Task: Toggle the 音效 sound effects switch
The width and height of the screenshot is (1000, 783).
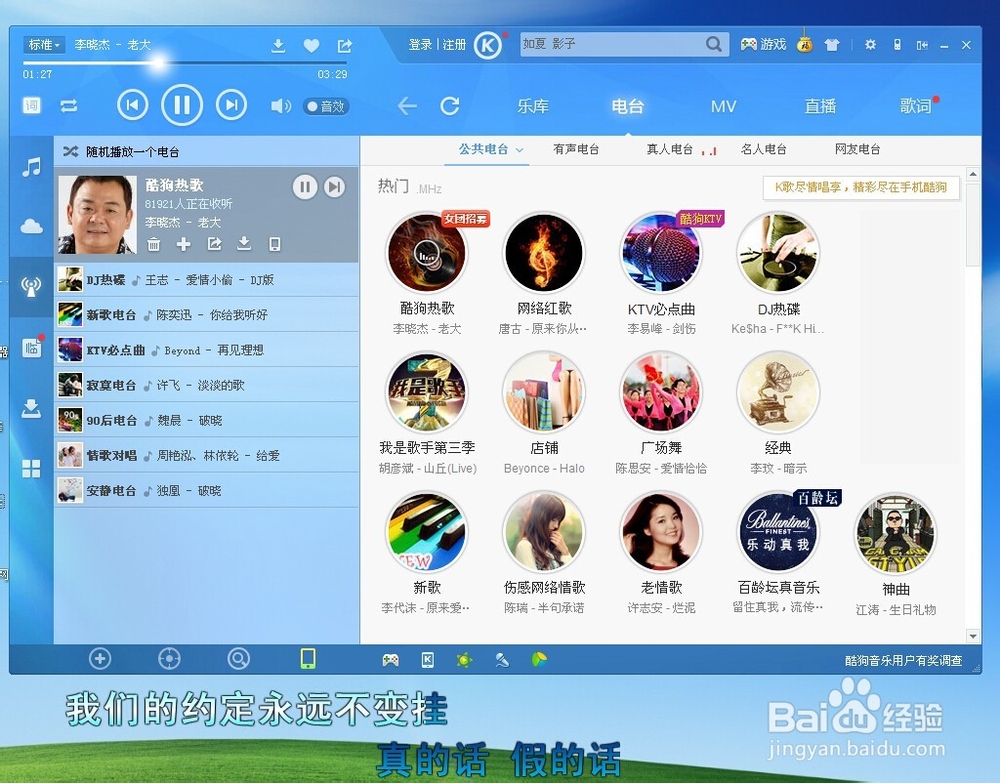Action: point(327,106)
